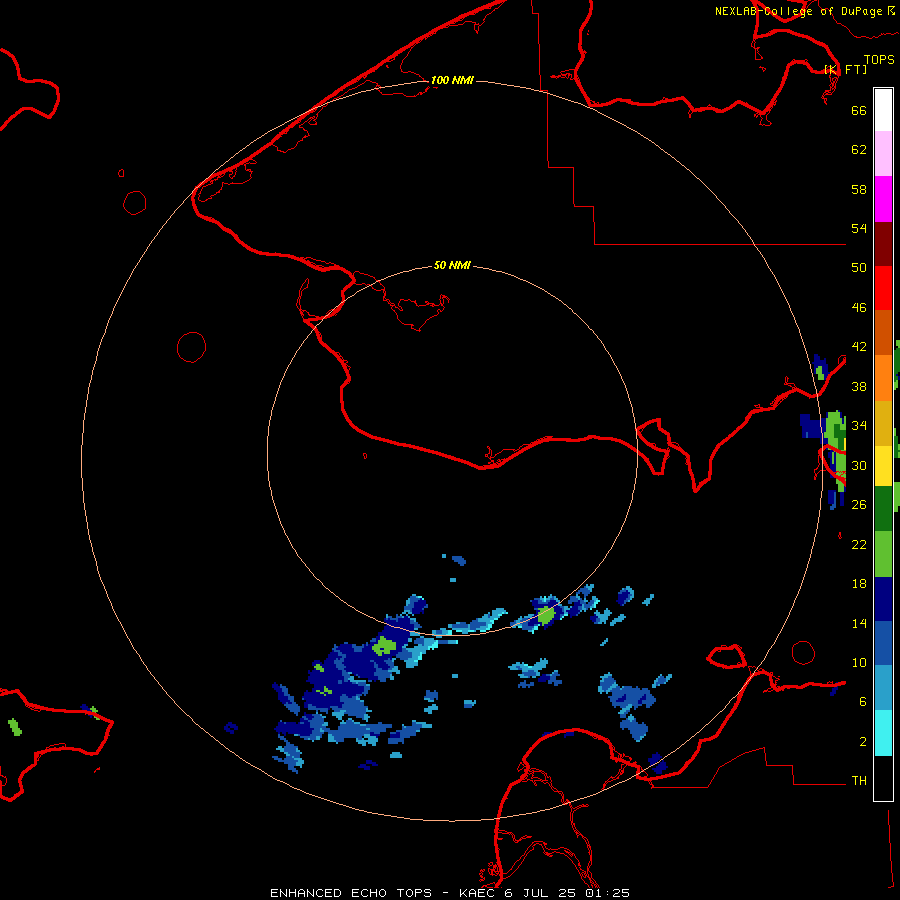Click the [K FT] units label
The height and width of the screenshot is (900, 900).
tap(845, 69)
